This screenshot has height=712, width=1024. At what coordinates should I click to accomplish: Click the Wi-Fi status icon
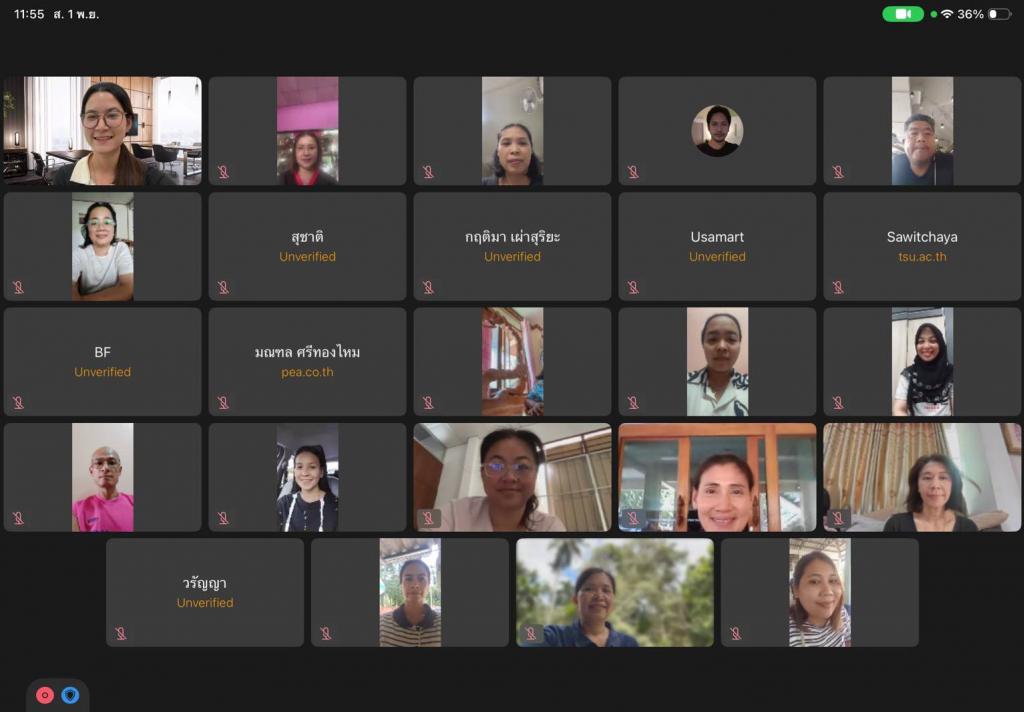pos(946,14)
